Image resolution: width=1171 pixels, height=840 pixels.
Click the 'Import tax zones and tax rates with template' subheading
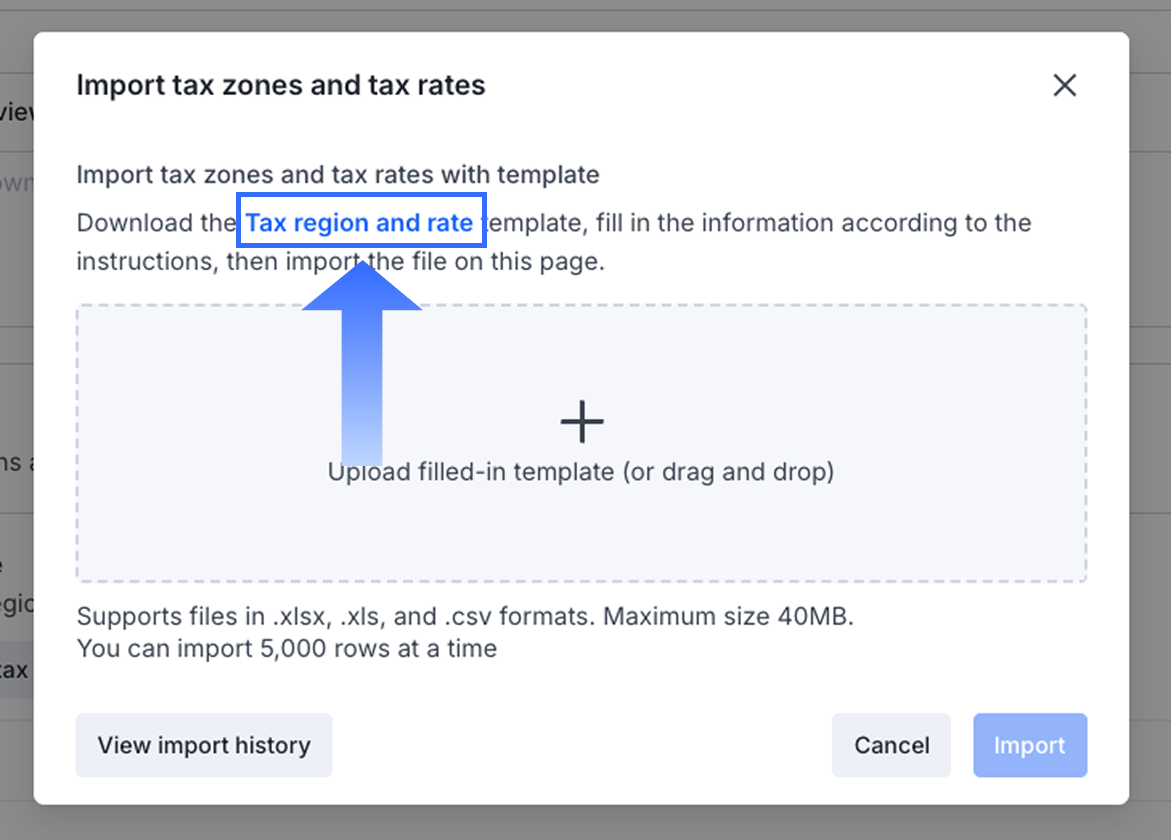pos(338,175)
